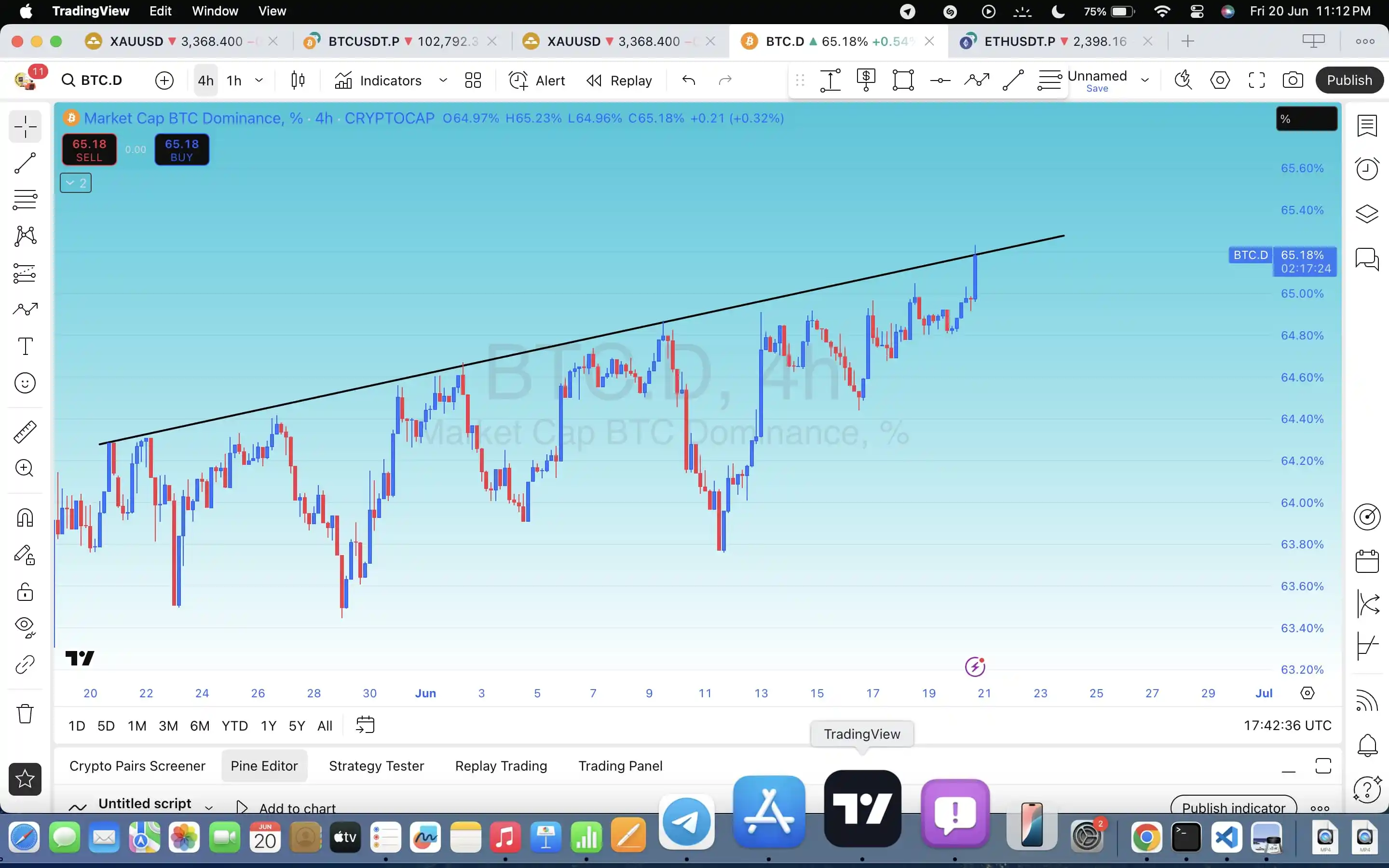Toggle hide all drawings eye icon

coord(25,627)
